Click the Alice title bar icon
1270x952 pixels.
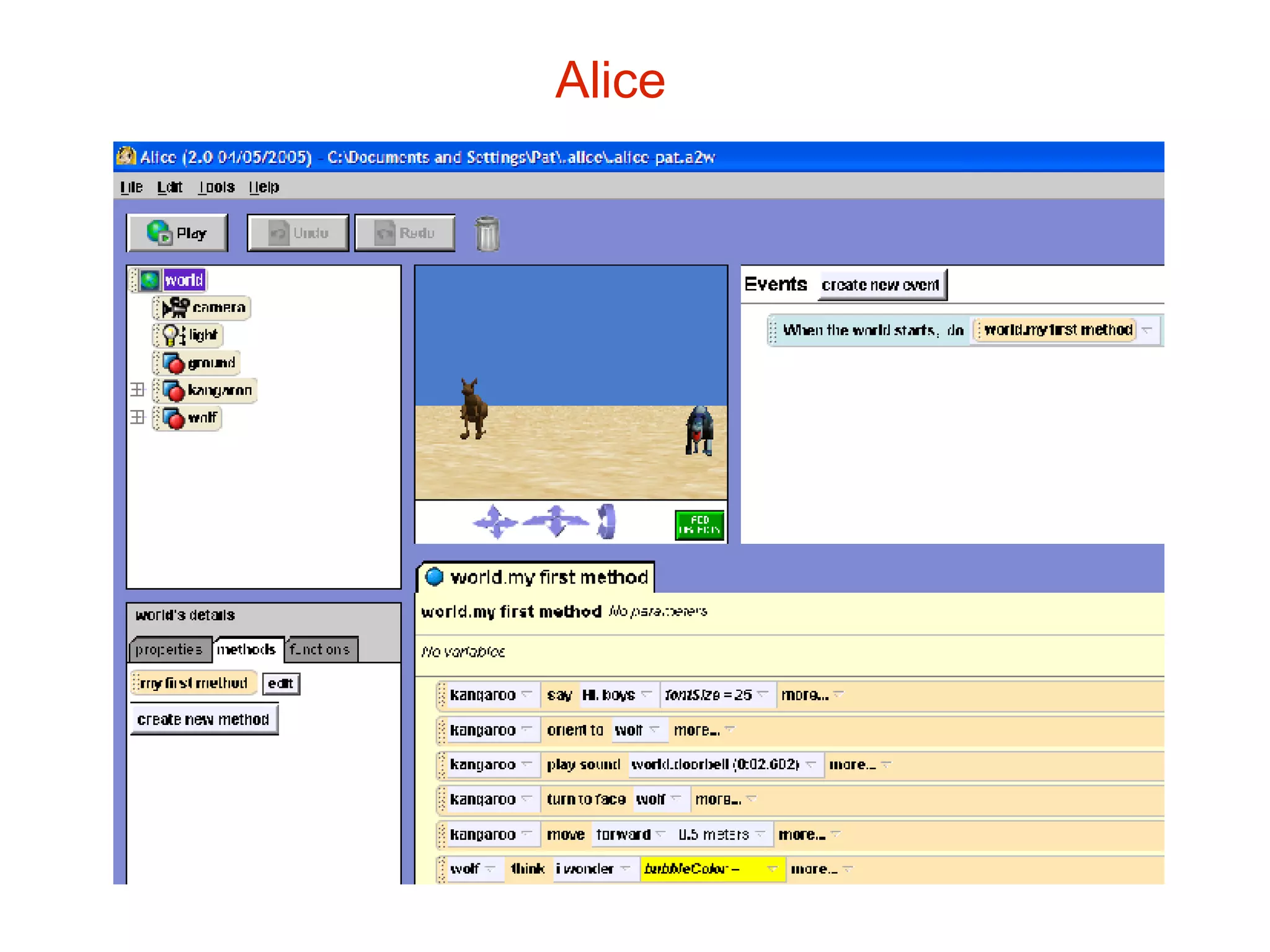pyautogui.click(x=127, y=156)
